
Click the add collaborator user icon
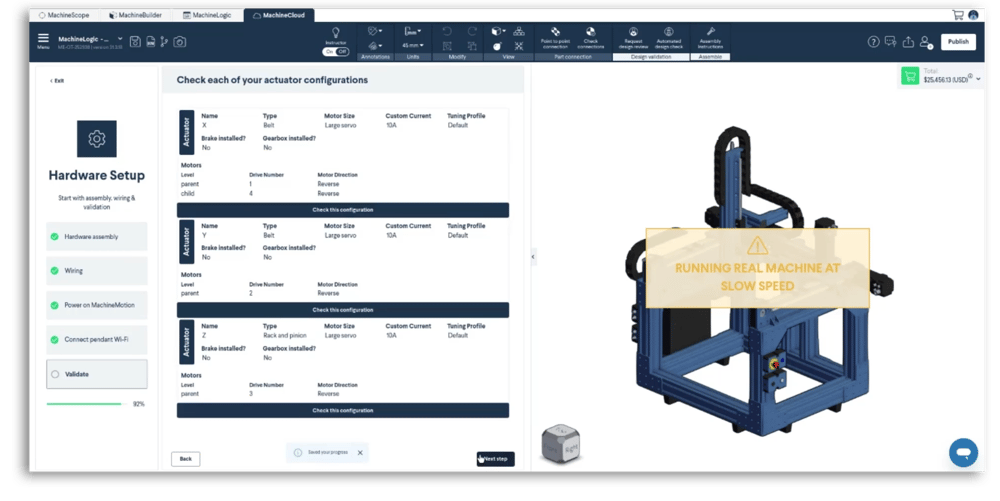coord(926,42)
